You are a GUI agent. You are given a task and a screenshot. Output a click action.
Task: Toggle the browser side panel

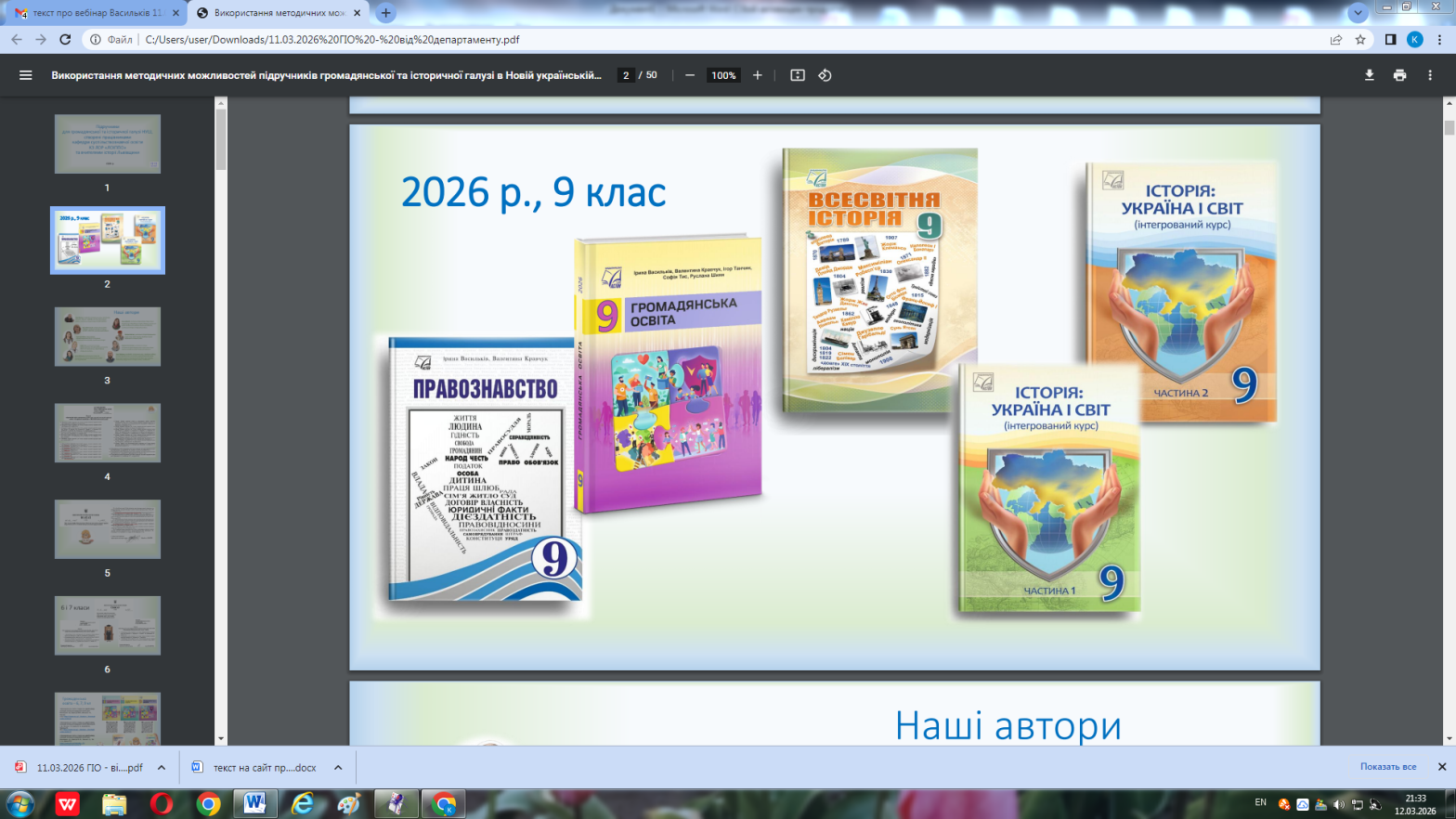[x=1390, y=40]
